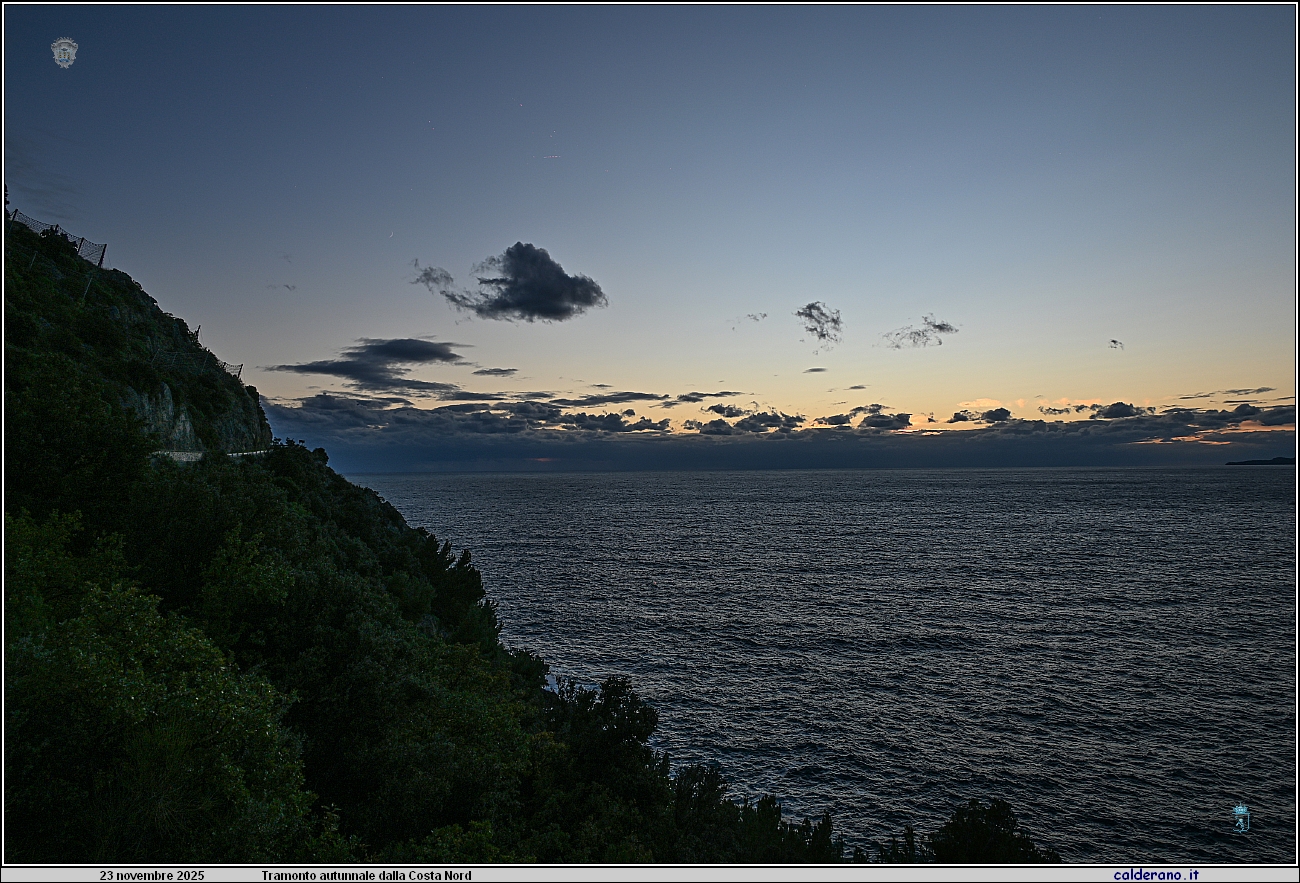Click the tiny isolated cloud at far right

tap(1115, 344)
